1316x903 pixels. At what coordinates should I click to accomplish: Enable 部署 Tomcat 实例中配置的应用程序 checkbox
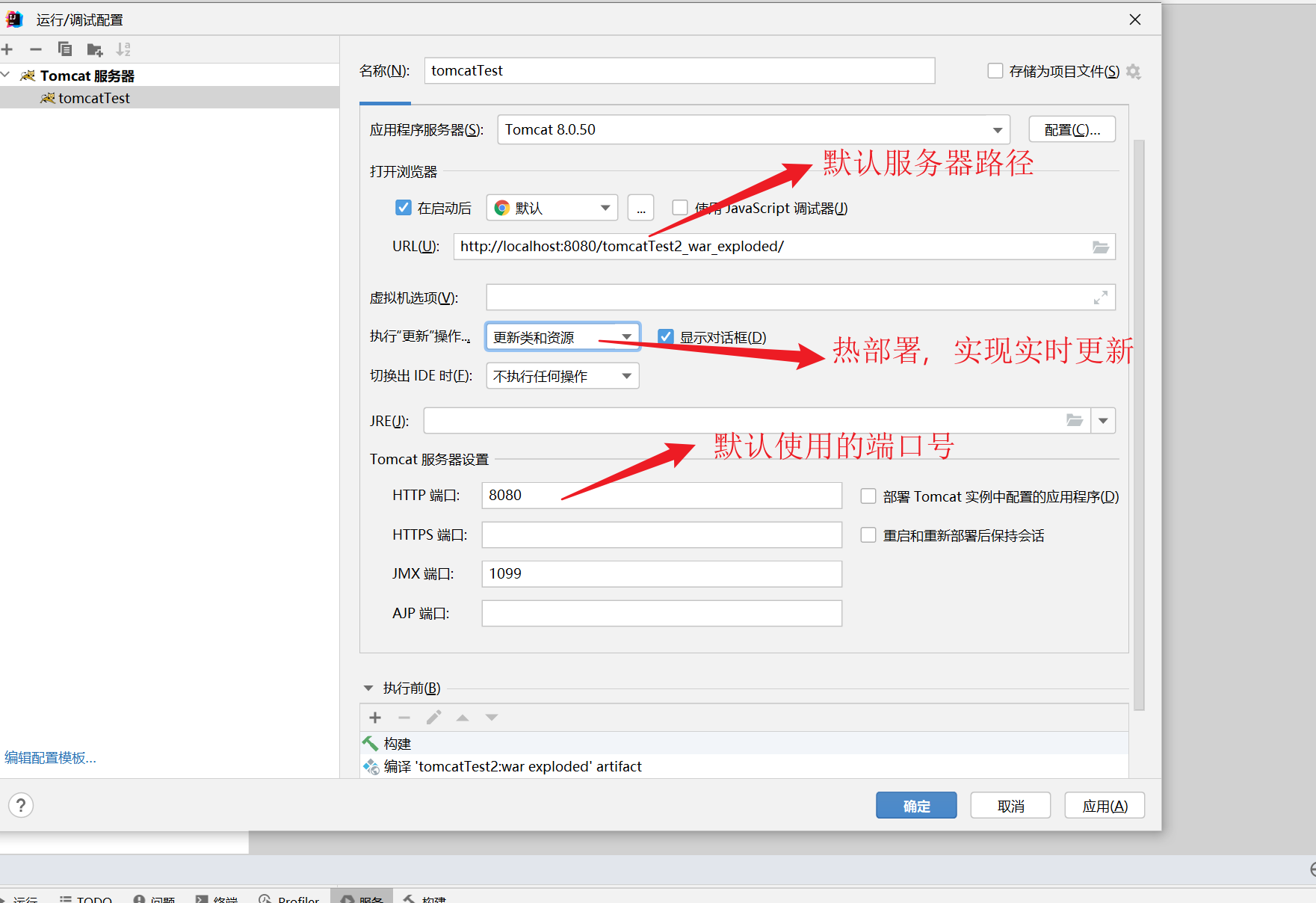click(868, 496)
